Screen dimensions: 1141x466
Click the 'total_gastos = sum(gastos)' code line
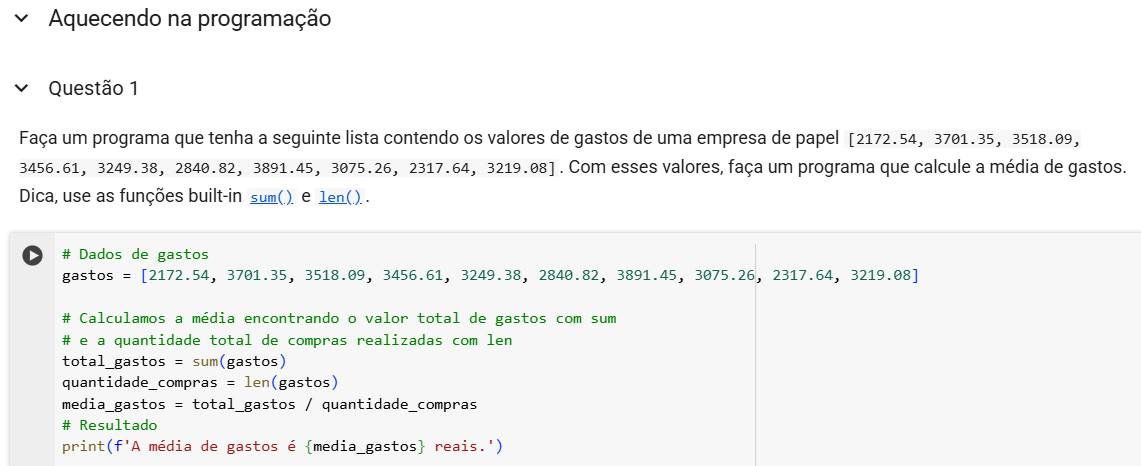[x=175, y=361]
